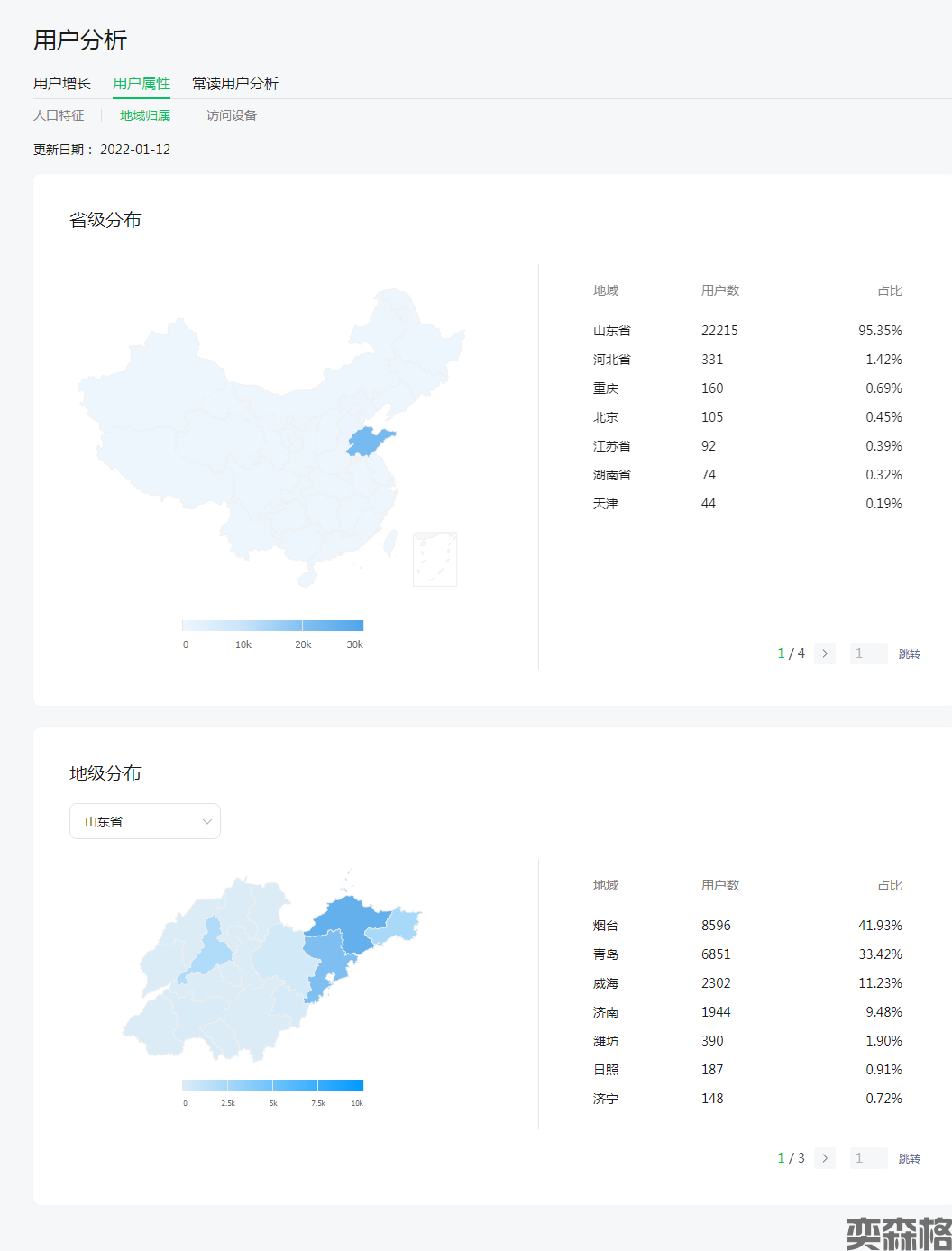
Task: Select 烟台 row in city table
Action: click(x=746, y=926)
